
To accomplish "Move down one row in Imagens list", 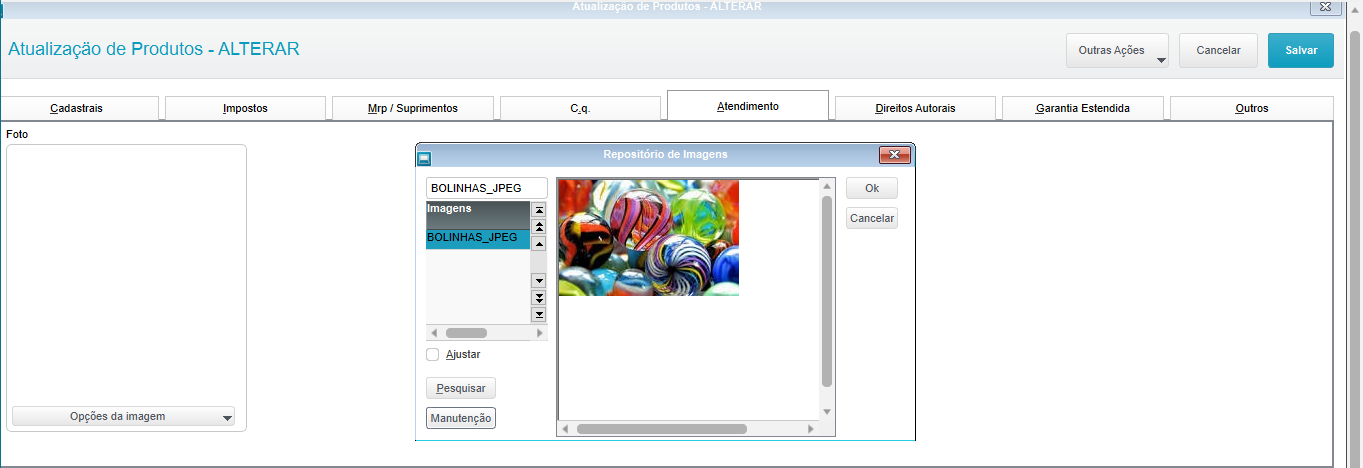I will (x=538, y=281).
